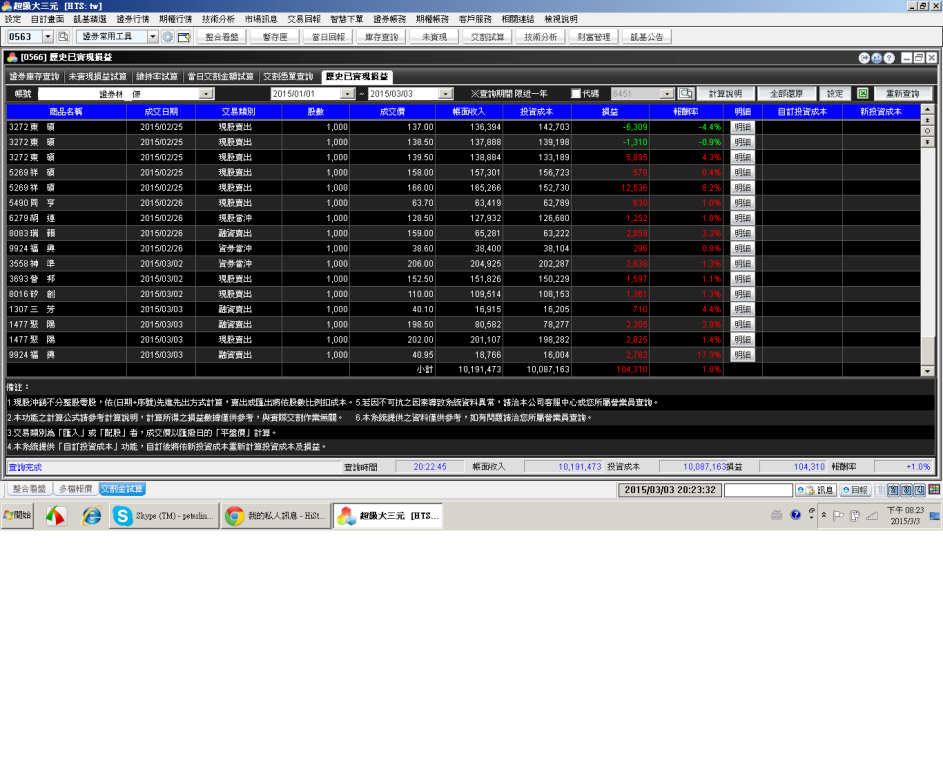Click the copy icon next to 0563
The height and width of the screenshot is (768, 943).
(63, 37)
